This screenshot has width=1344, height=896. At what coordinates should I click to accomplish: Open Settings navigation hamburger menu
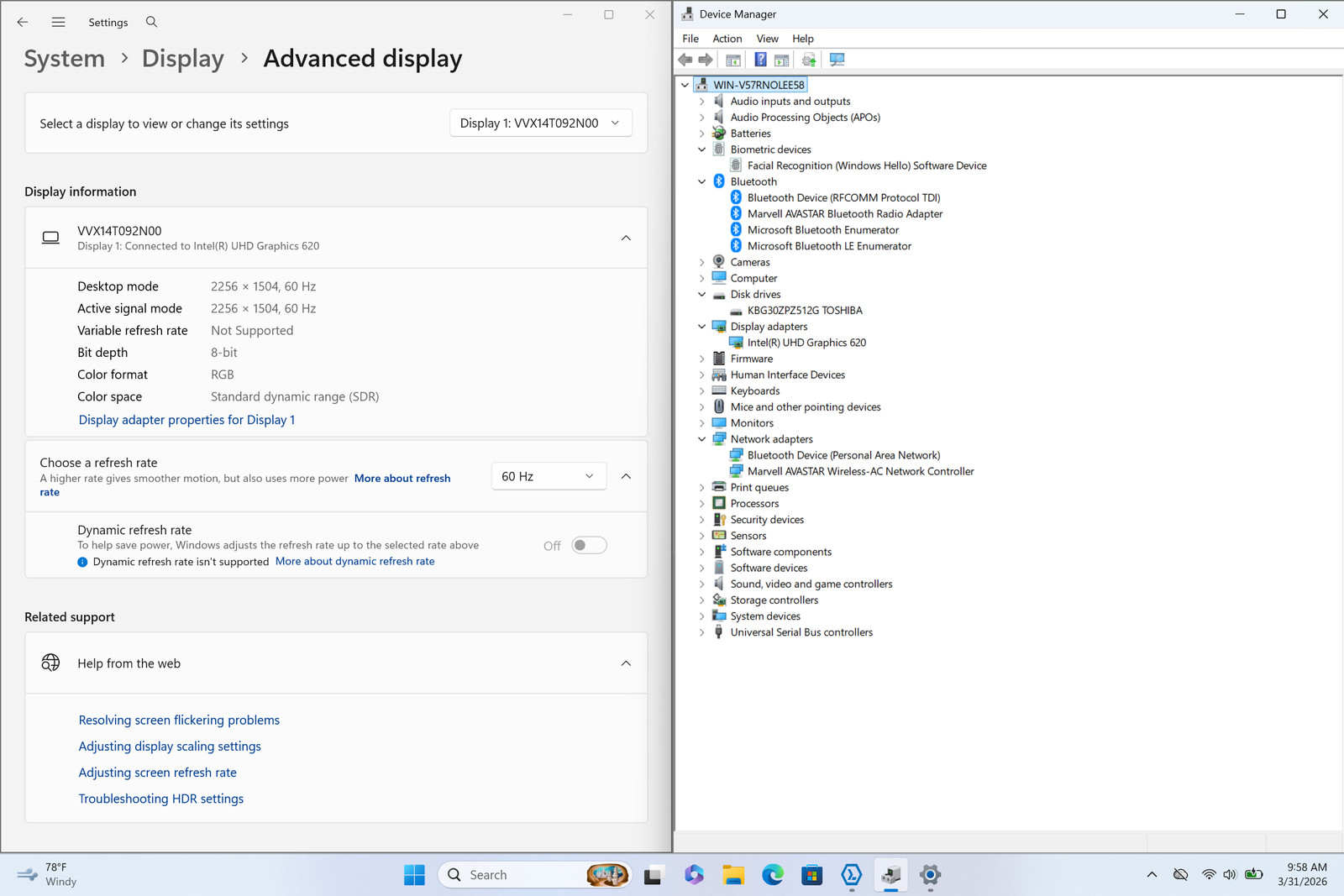(x=58, y=22)
